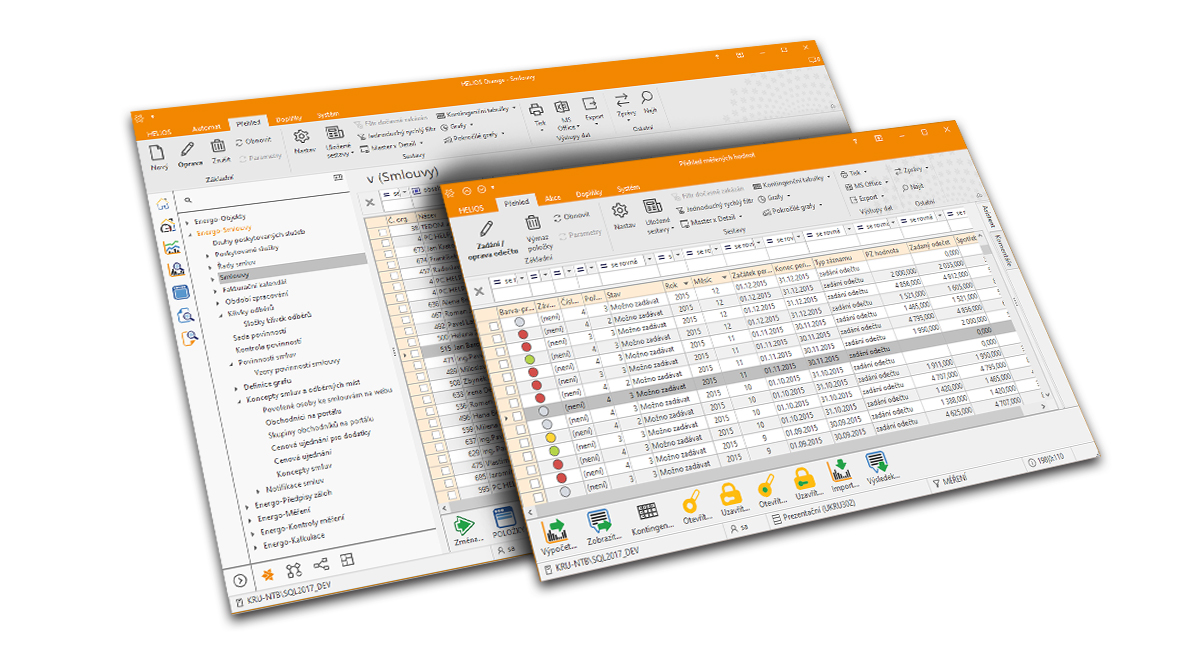Image resolution: width=1200 pixels, height=661 pixels.
Task: Click Jednoduchý rychlý filtr in Smlouvy window
Action: (397, 133)
